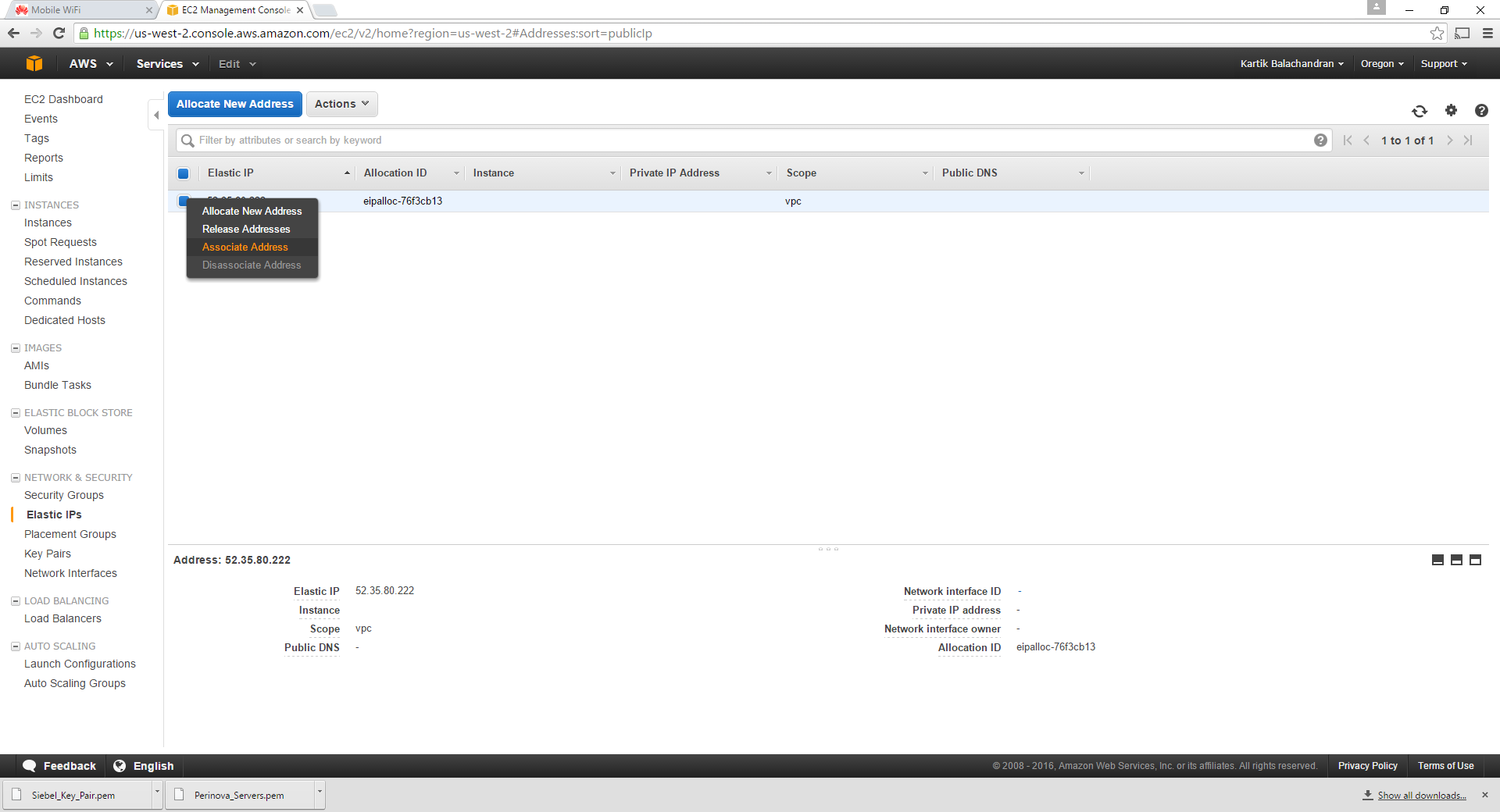Set details pane to half-height layout
The image size is (1500, 812).
click(x=1456, y=560)
